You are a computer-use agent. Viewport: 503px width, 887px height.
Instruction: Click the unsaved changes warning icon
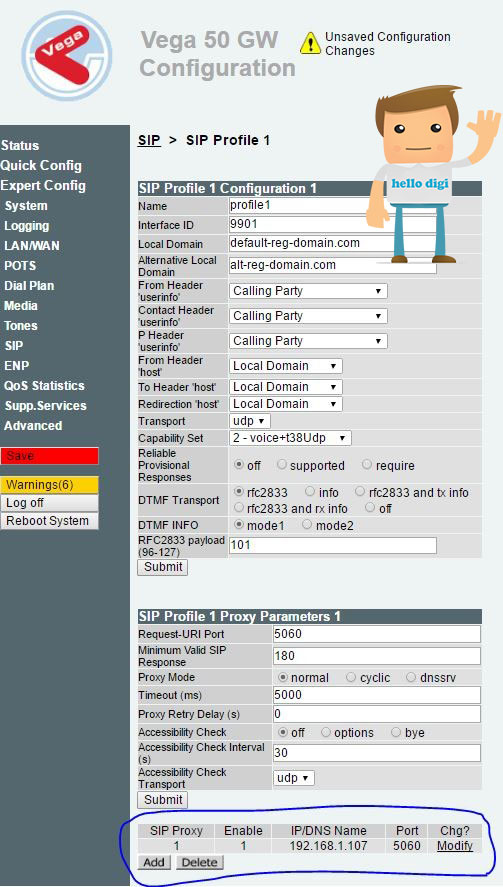(x=310, y=44)
